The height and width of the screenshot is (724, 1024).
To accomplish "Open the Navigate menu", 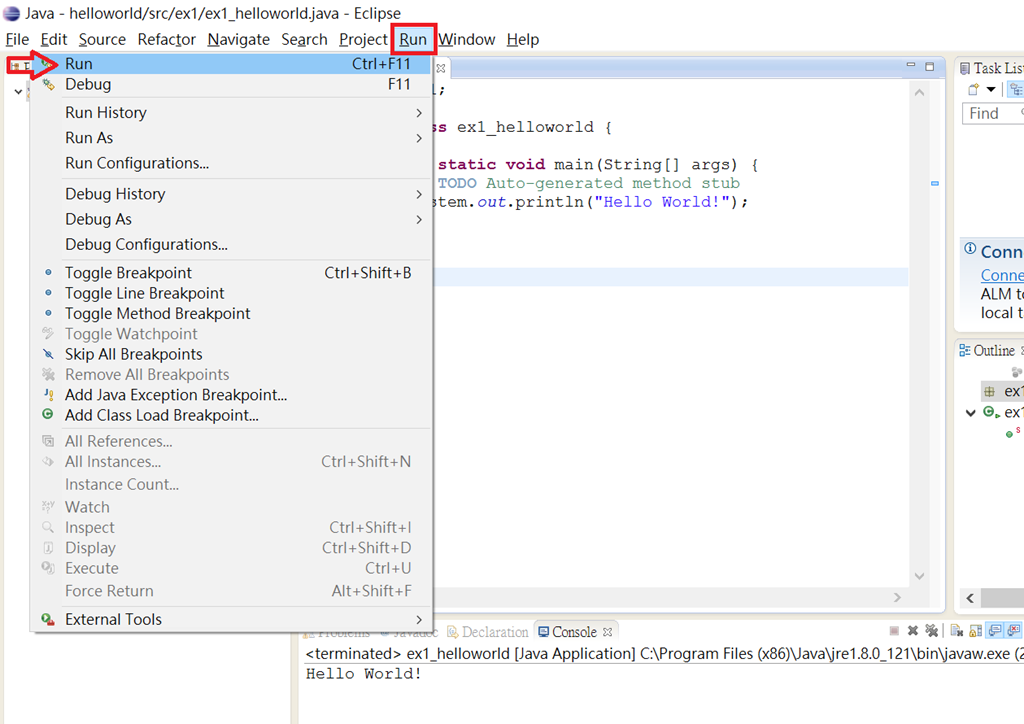I will (238, 40).
